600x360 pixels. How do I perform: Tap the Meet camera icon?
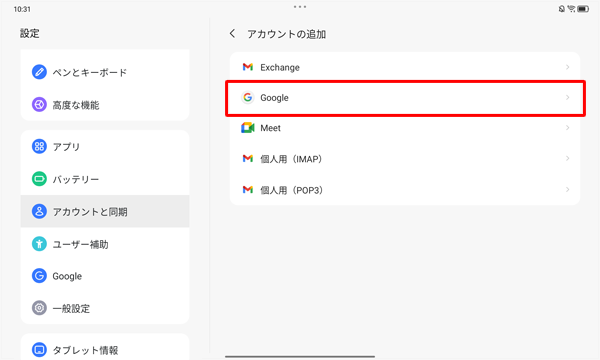248,128
